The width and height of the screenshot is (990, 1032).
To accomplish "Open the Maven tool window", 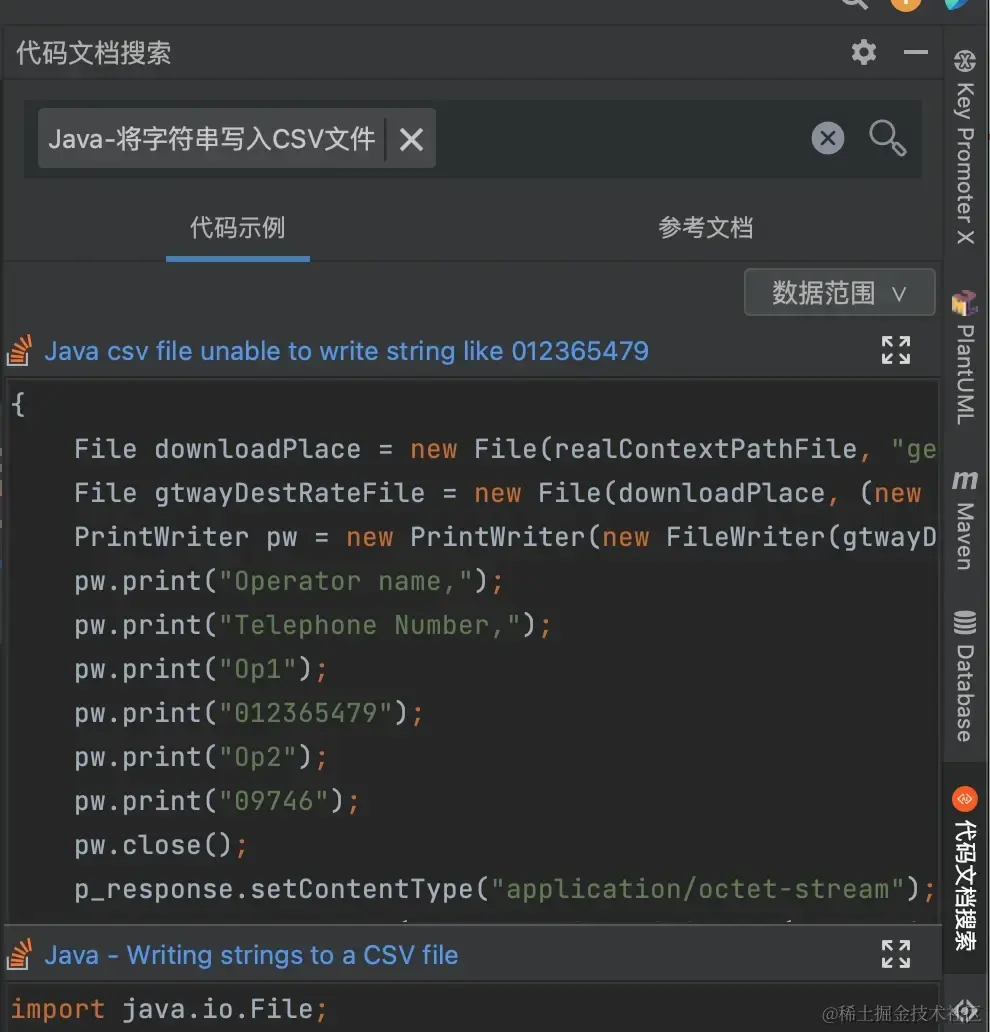I will (x=965, y=520).
